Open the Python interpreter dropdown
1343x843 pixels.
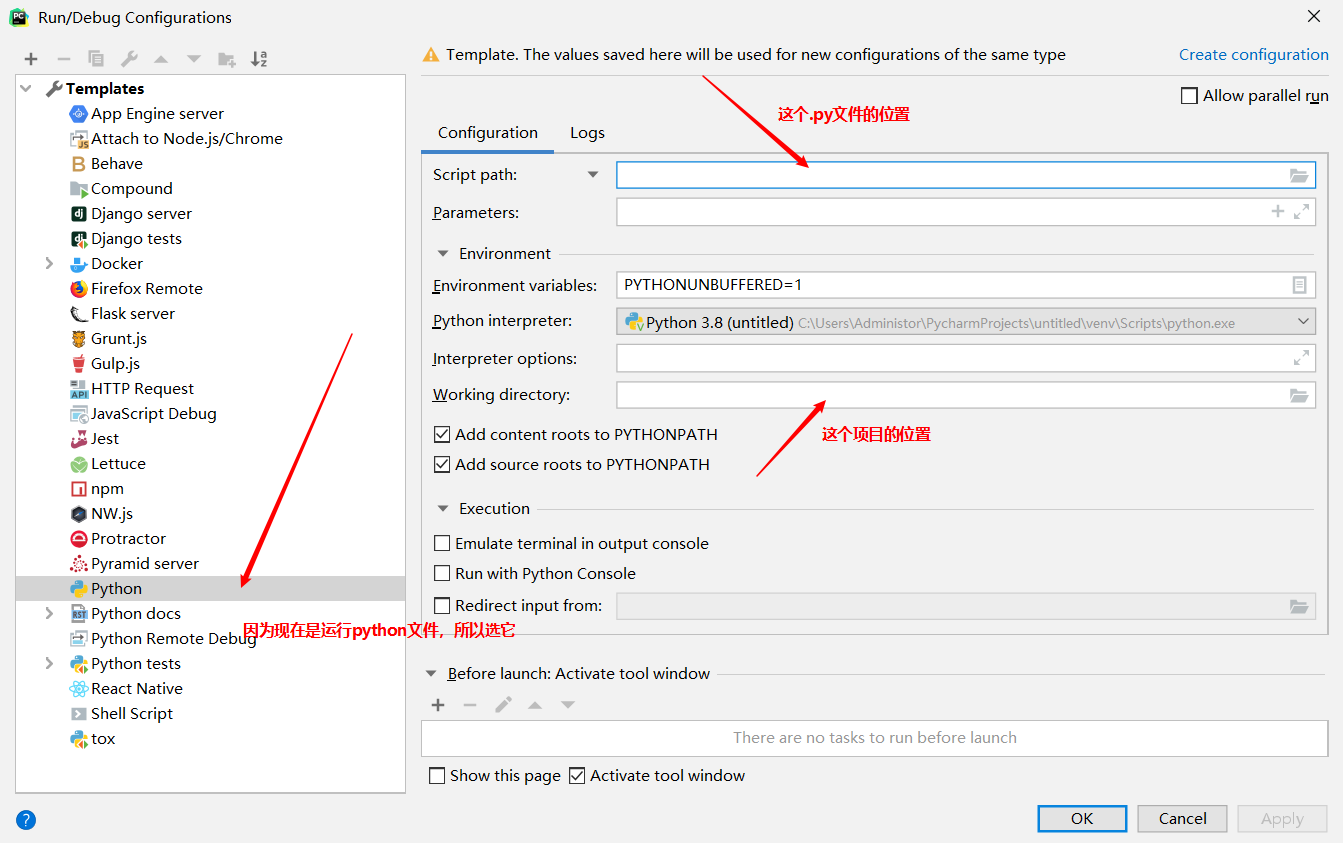(x=1303, y=322)
